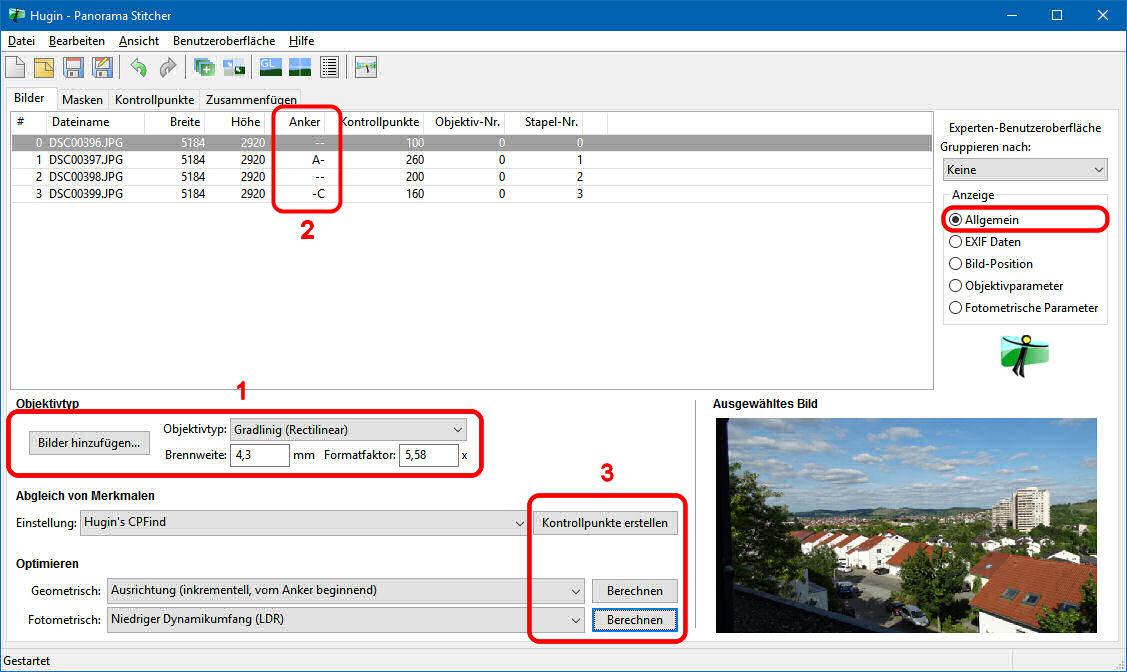
Task: Click the new project icon
Action: (16, 67)
